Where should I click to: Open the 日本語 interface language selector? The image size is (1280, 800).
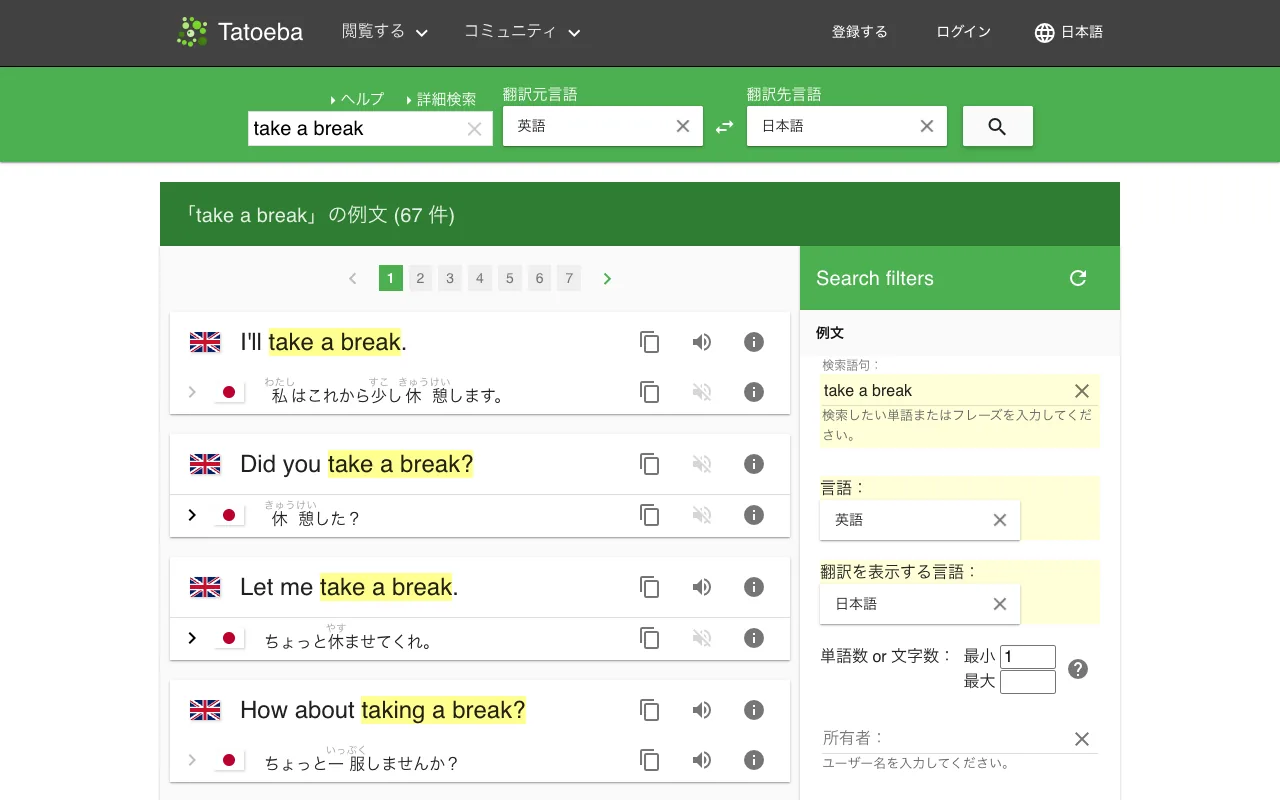1068,32
